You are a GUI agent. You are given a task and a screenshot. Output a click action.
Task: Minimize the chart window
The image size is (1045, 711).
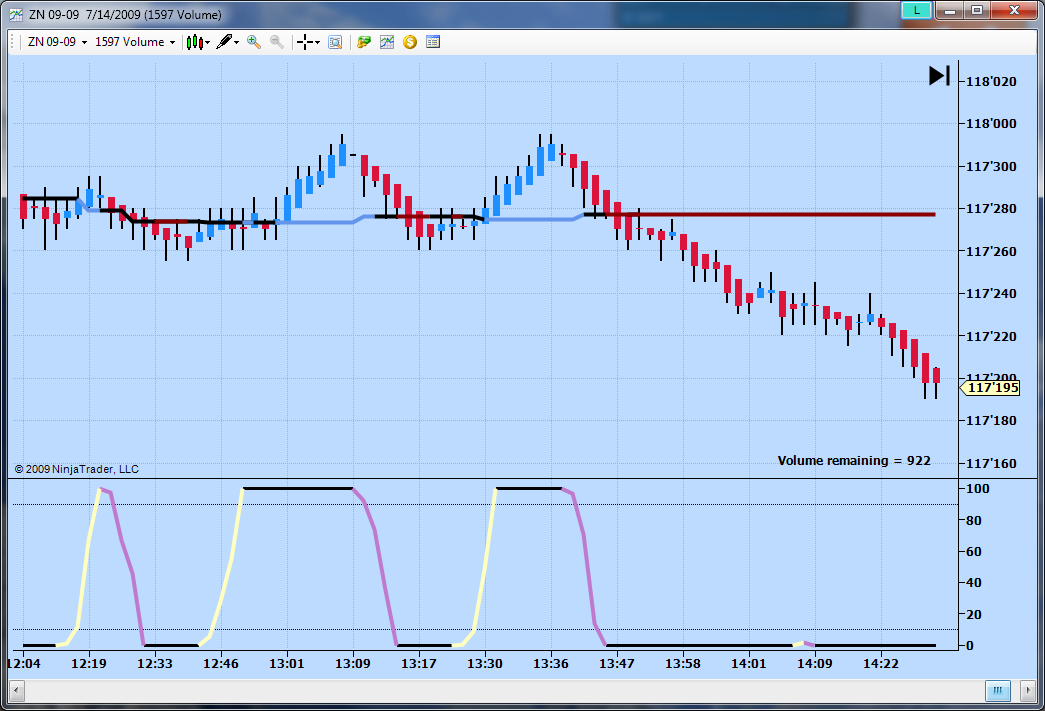[x=950, y=10]
